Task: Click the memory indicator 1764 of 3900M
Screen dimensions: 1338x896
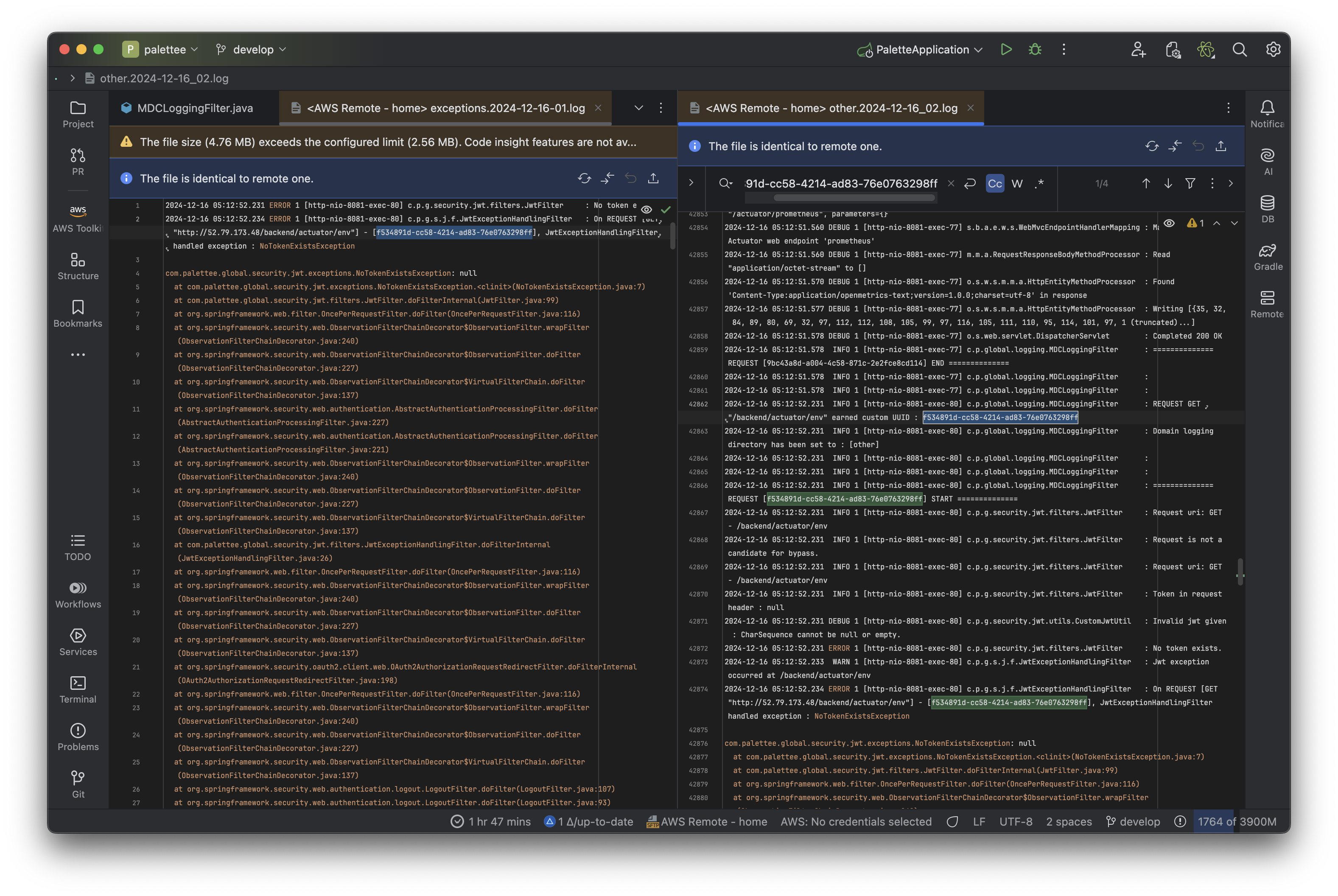Action: pos(1236,821)
